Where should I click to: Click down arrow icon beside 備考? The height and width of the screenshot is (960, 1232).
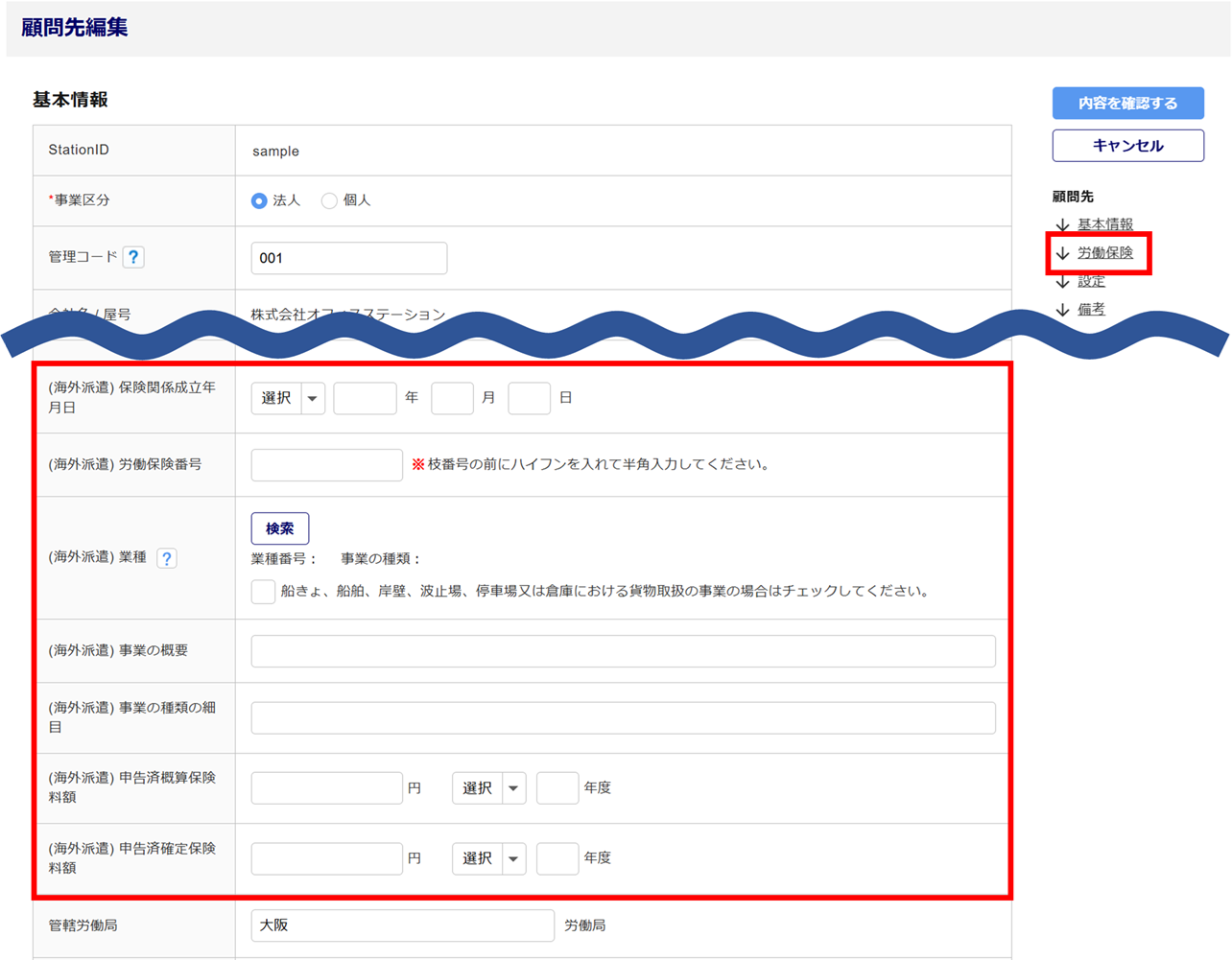(x=1062, y=310)
